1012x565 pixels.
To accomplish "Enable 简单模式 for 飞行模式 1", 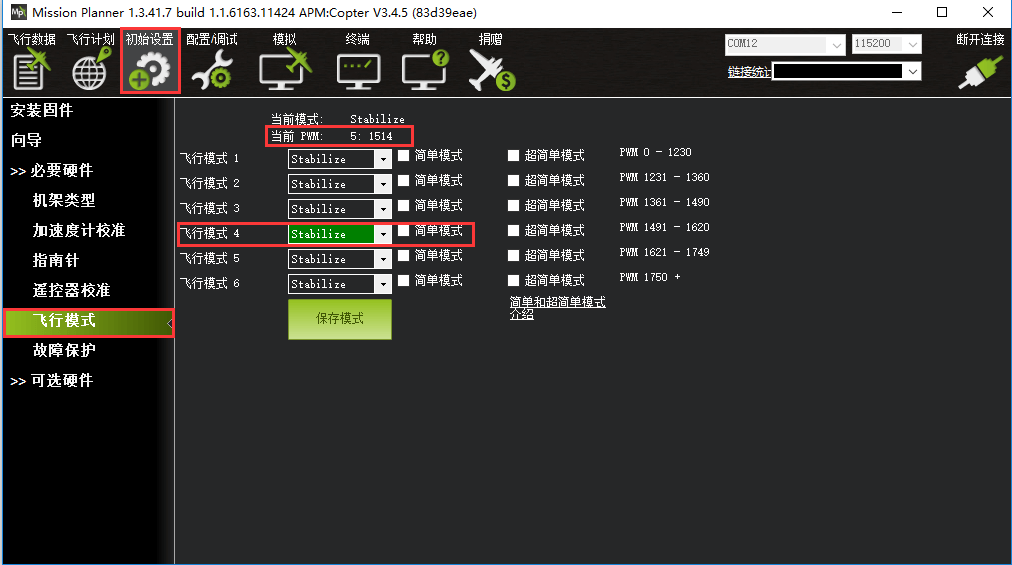I will pos(403,156).
